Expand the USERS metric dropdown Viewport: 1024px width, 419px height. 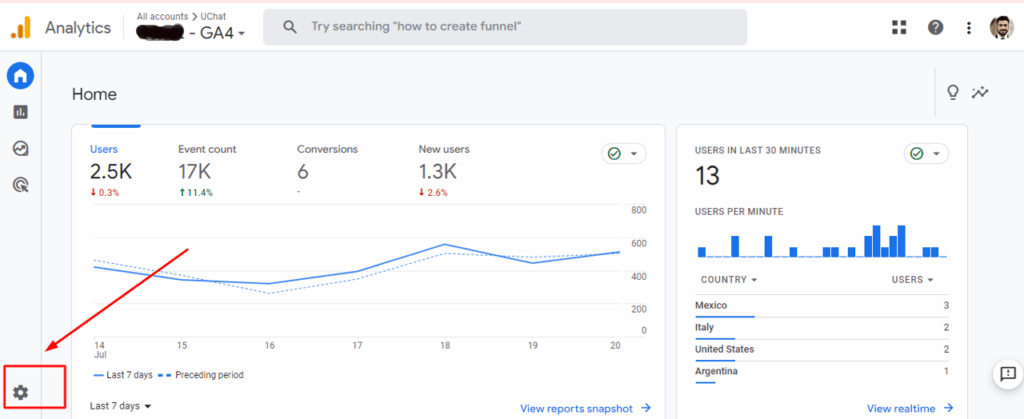coord(913,280)
